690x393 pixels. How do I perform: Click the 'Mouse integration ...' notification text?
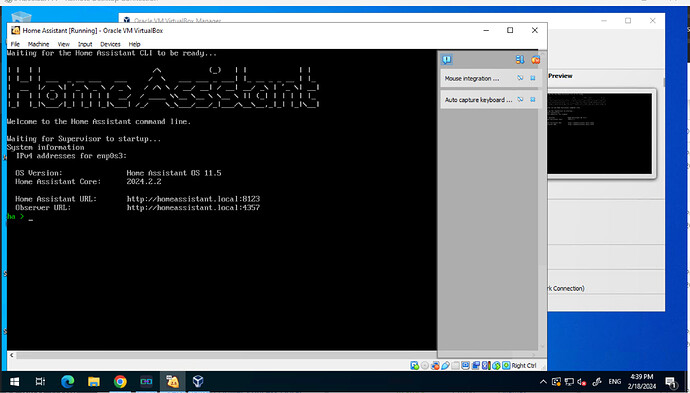(x=472, y=78)
